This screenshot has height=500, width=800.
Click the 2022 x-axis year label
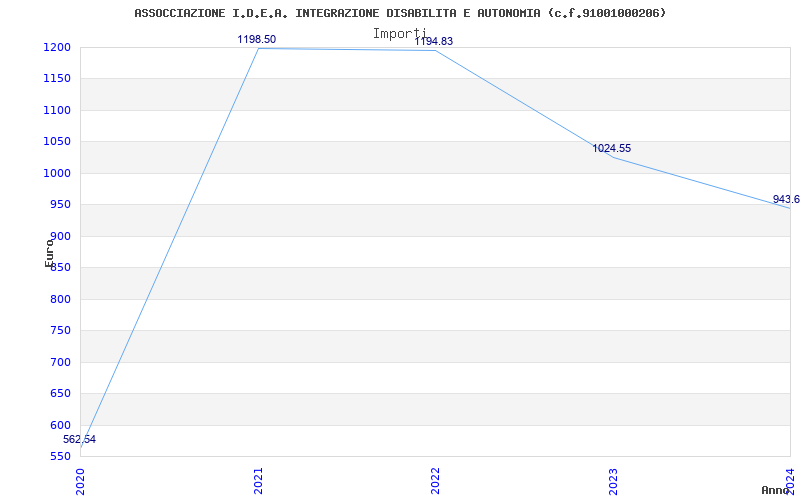point(435,481)
